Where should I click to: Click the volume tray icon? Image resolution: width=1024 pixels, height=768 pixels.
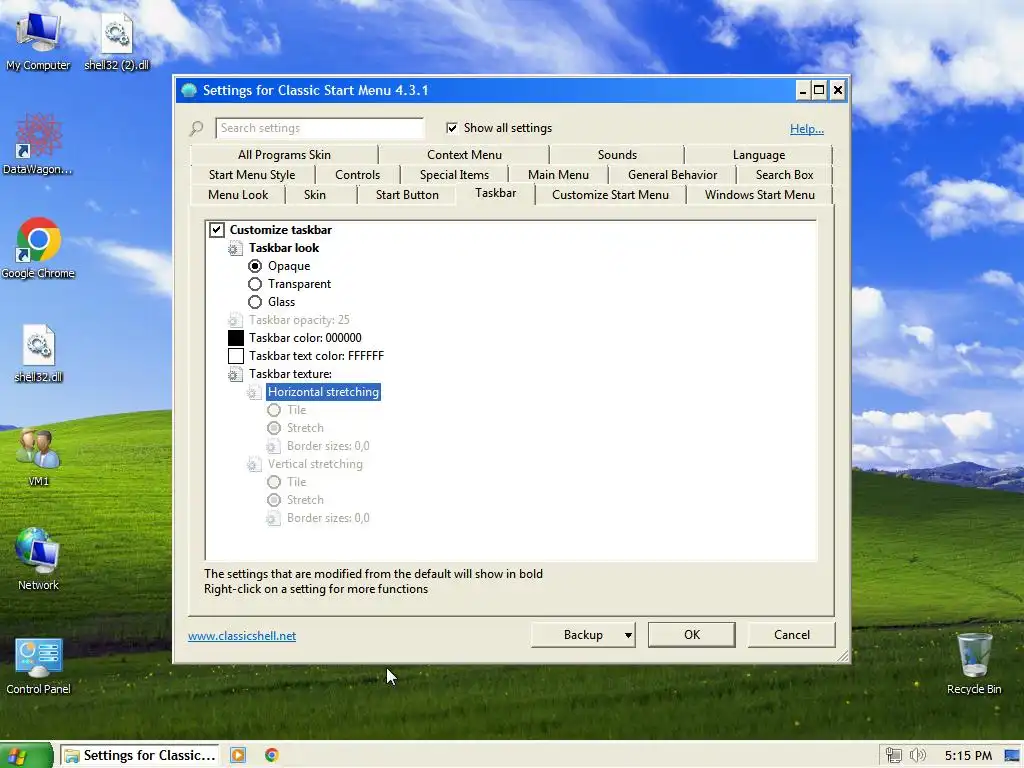[918, 756]
